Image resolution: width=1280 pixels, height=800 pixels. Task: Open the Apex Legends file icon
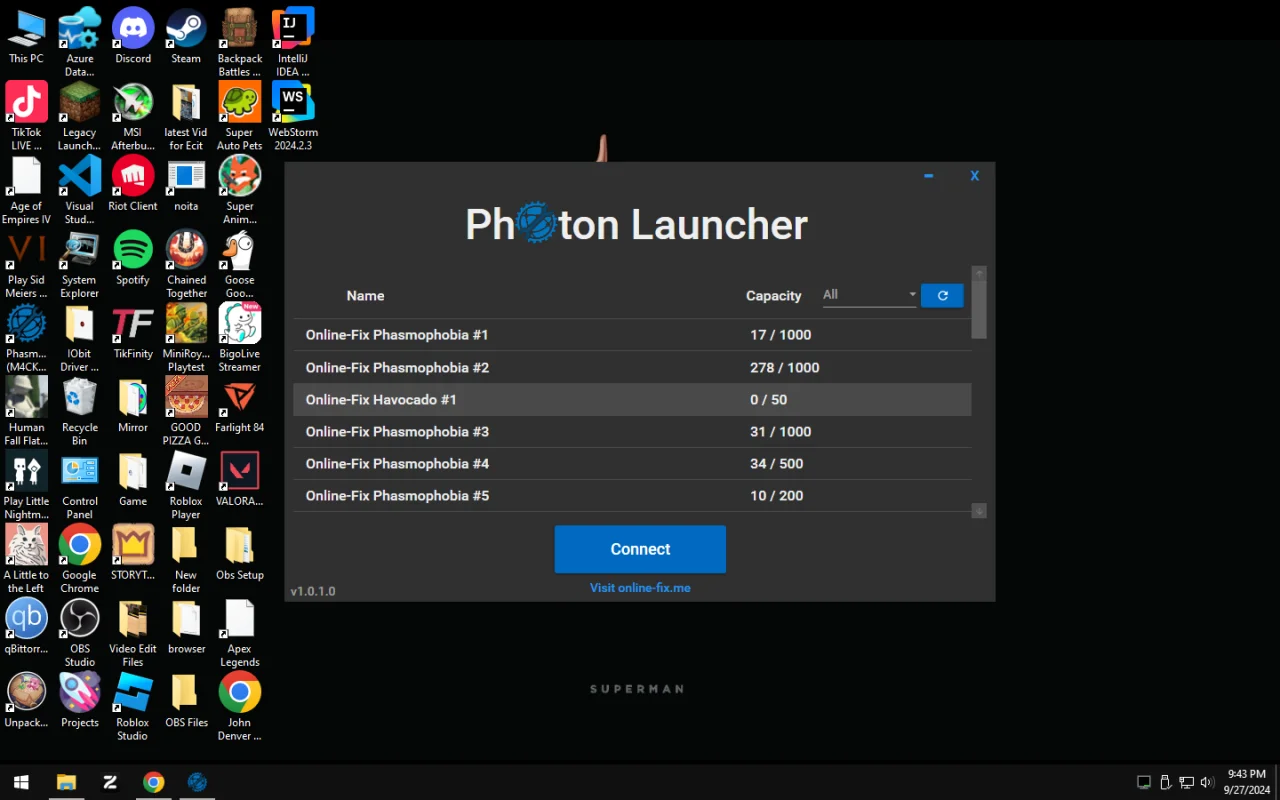click(x=240, y=634)
